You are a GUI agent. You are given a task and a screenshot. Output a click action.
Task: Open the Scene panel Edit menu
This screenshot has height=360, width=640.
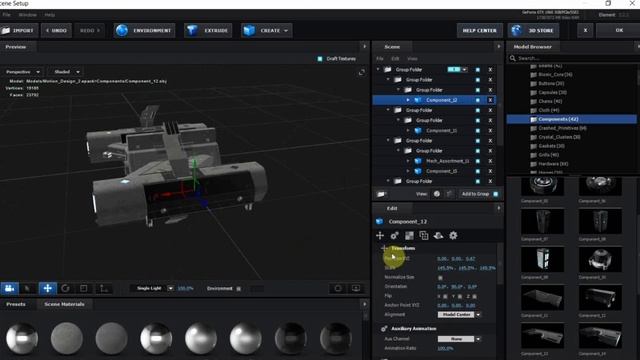[395, 59]
